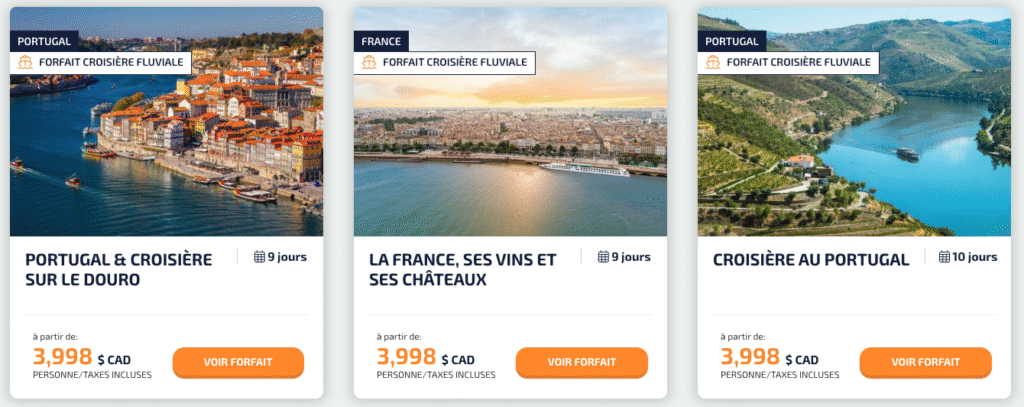This screenshot has height=407, width=1024.
Task: Click the Douro valley vineyards photo
Action: pyautogui.click(x=854, y=150)
